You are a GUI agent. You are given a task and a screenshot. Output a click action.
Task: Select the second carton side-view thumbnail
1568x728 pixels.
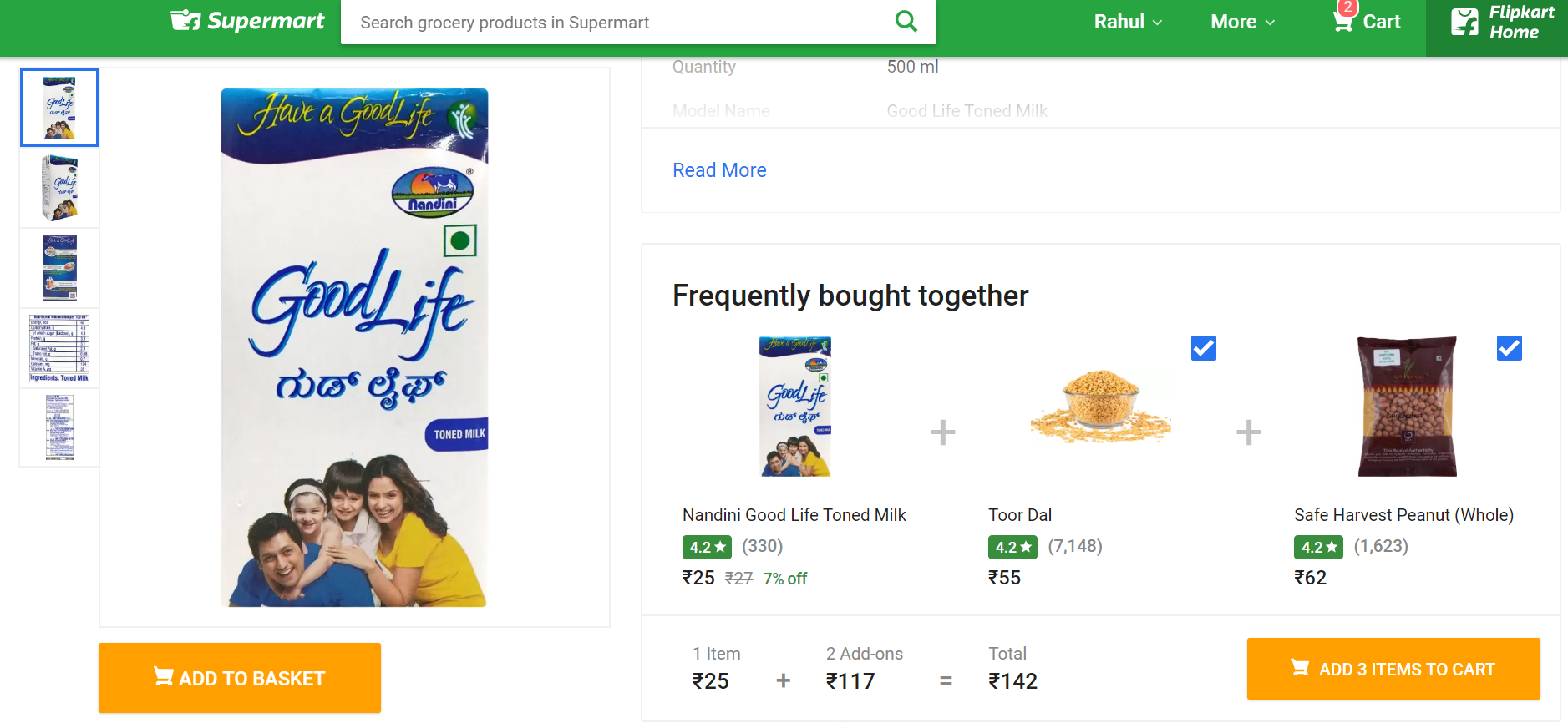click(59, 188)
